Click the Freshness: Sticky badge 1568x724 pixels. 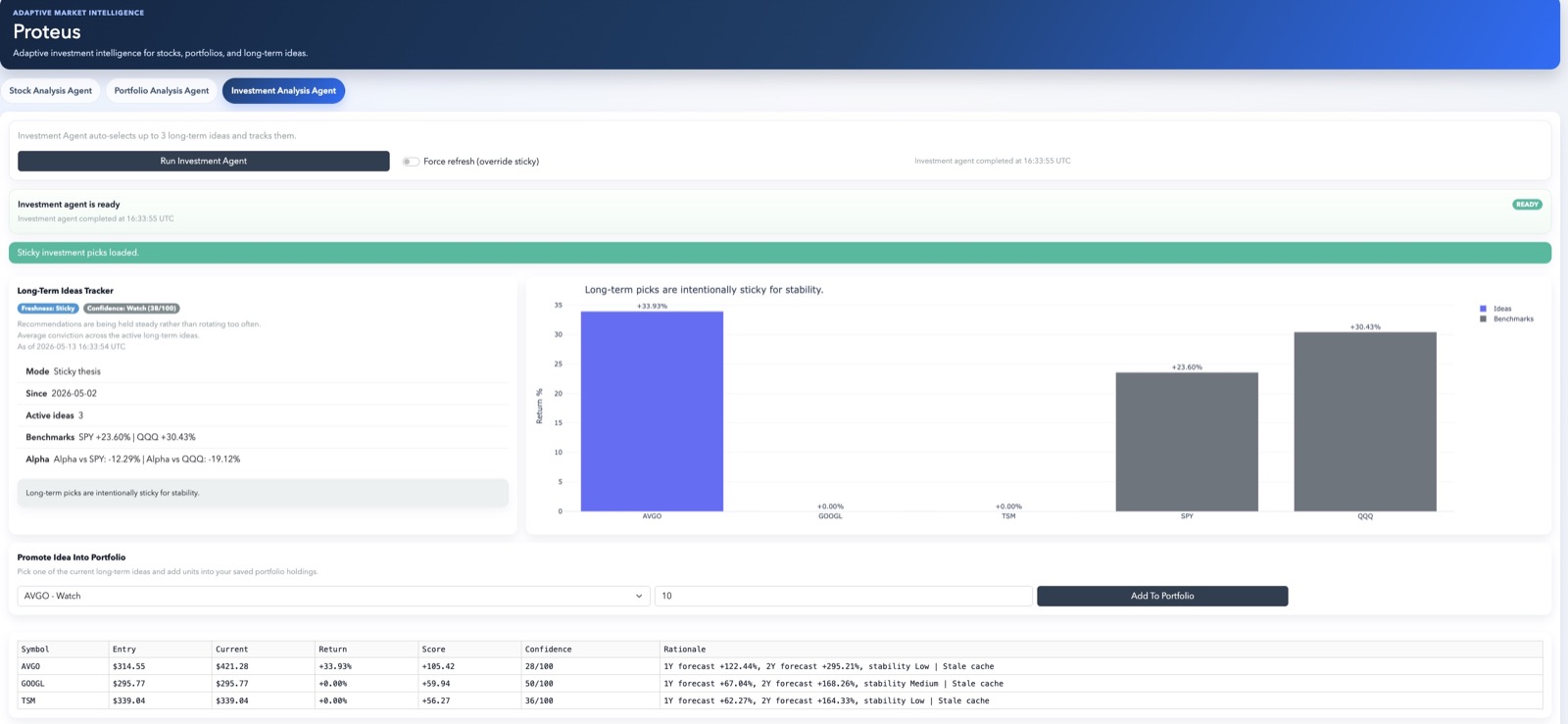pos(48,308)
